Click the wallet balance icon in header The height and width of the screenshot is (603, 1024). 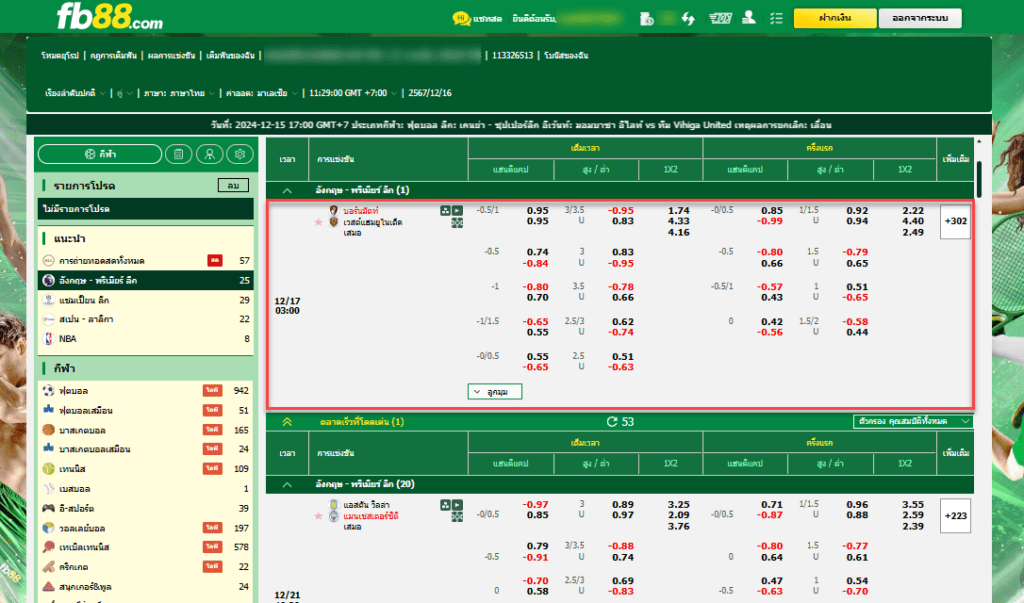tap(647, 18)
